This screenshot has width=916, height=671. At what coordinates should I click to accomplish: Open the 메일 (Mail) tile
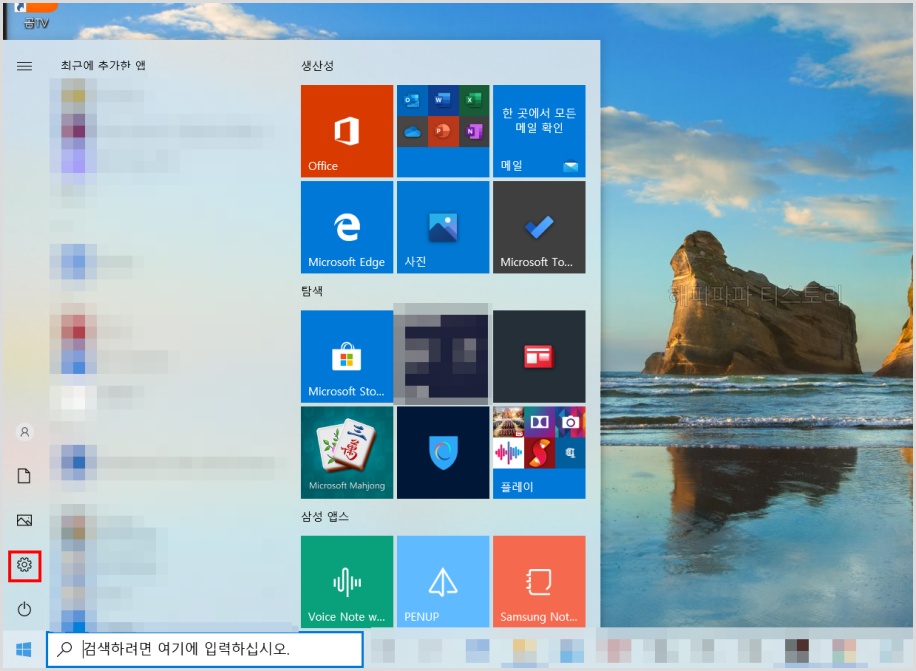pyautogui.click(x=539, y=131)
